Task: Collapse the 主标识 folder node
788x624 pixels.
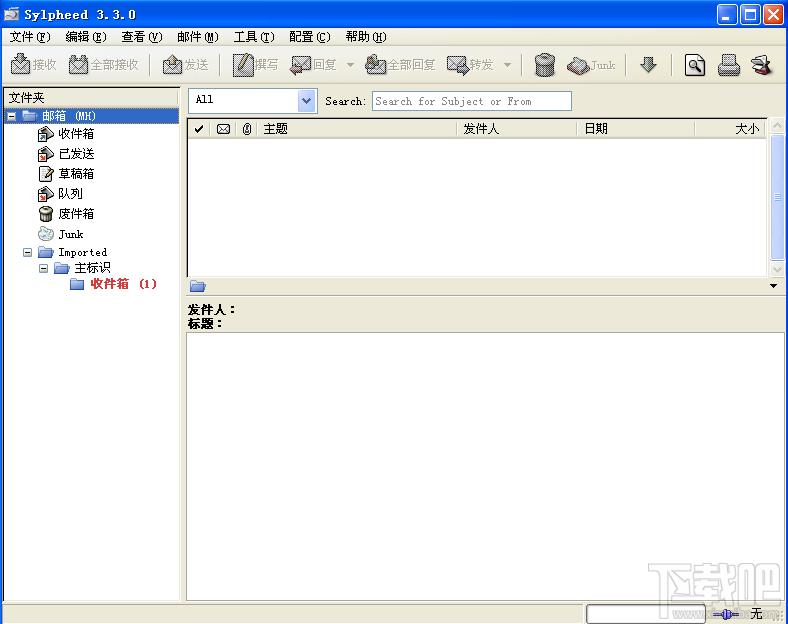Action: (44, 268)
